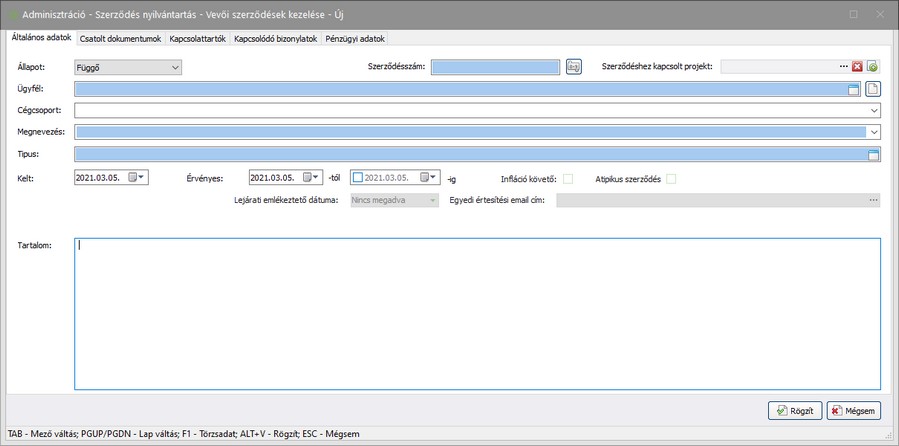Open lookup icon in Típus field
The image size is (899, 446).
tap(873, 154)
